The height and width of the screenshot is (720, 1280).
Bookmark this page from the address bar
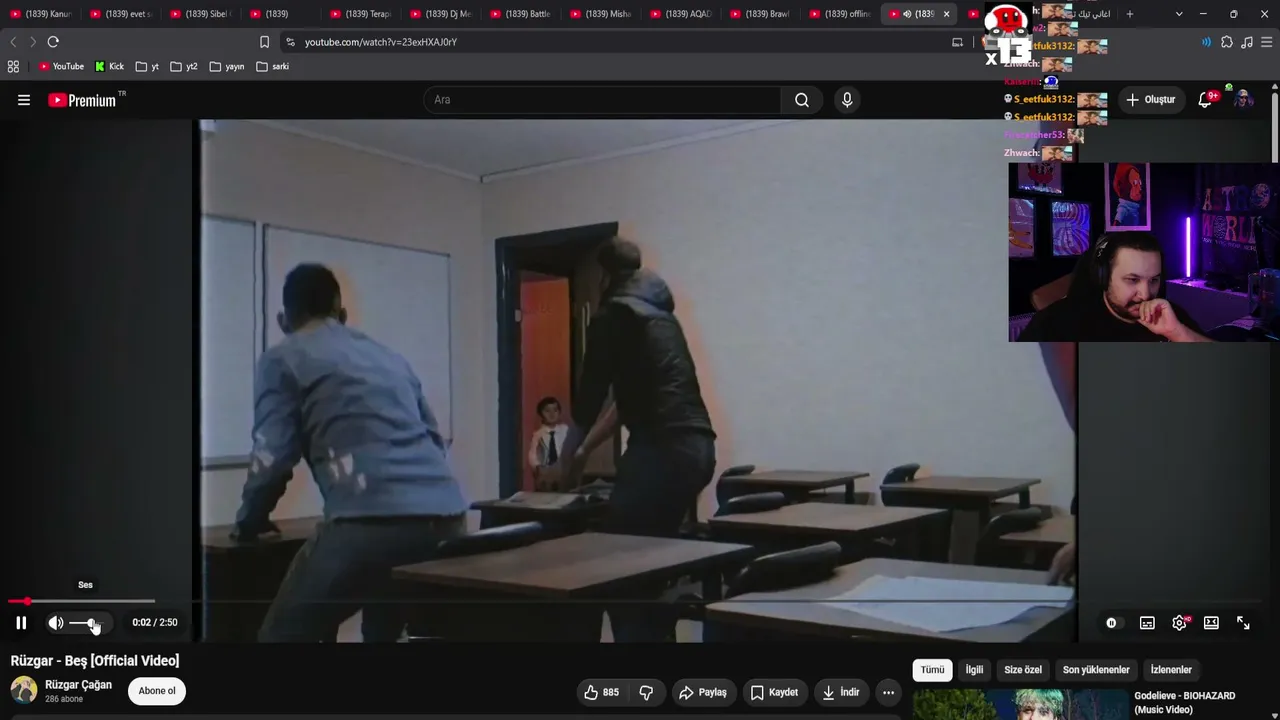264,42
